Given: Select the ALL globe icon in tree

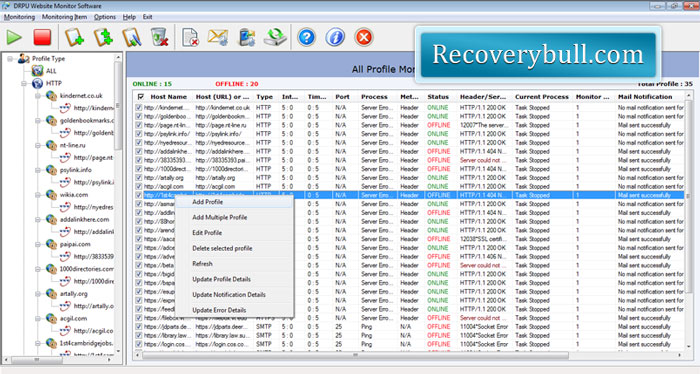Looking at the screenshot, I should point(38,71).
